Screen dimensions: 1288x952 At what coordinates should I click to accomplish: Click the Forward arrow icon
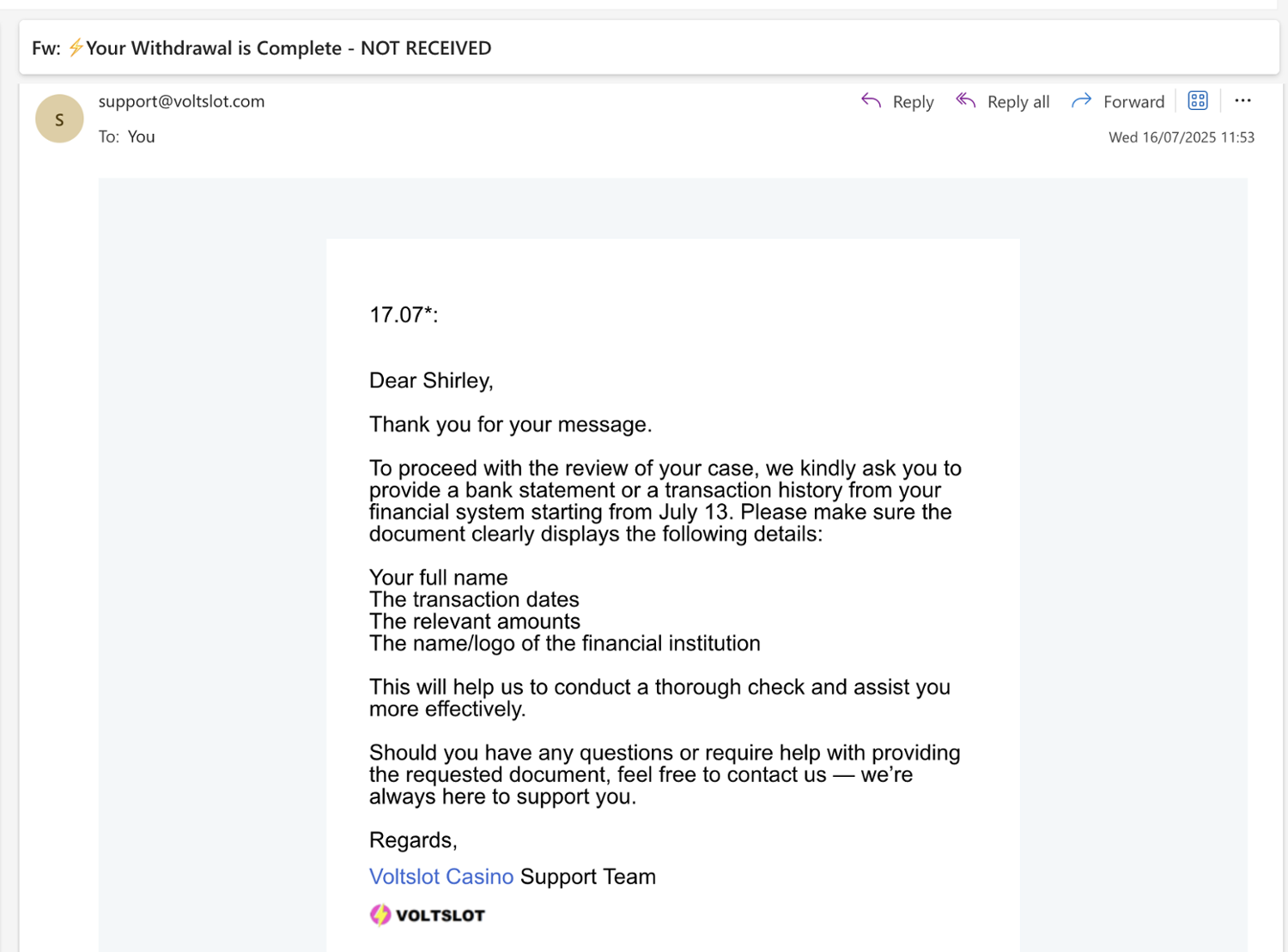pos(1081,101)
